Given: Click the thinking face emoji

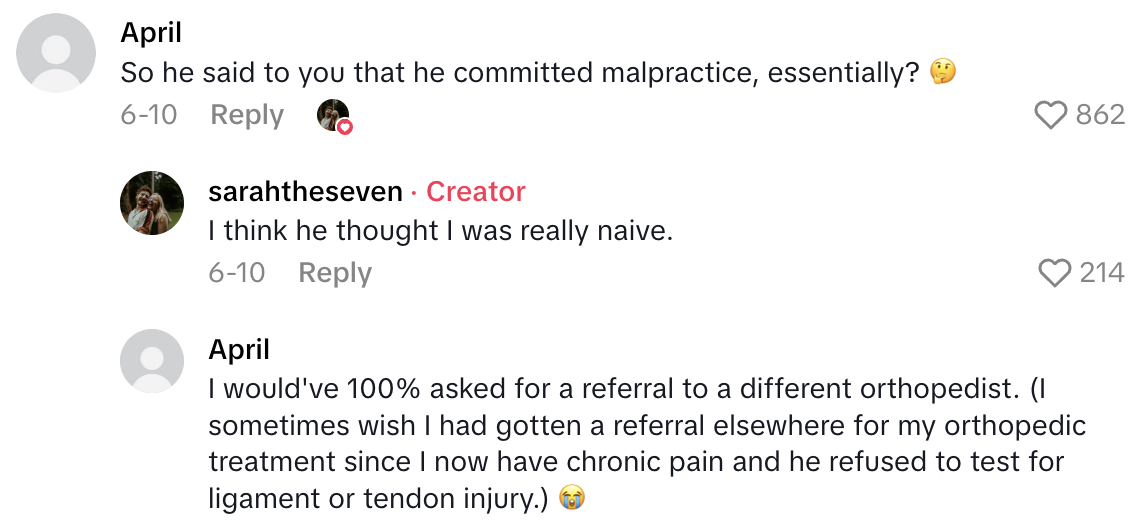Looking at the screenshot, I should click(x=942, y=72).
